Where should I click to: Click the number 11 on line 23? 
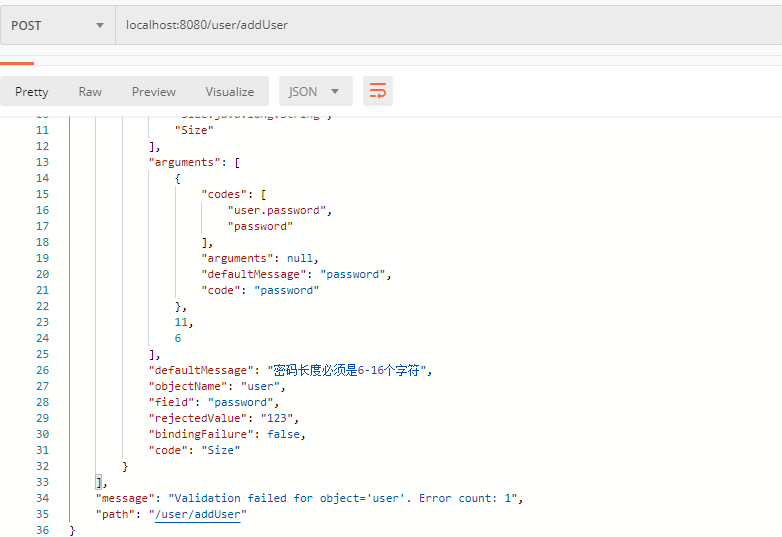click(x=181, y=322)
